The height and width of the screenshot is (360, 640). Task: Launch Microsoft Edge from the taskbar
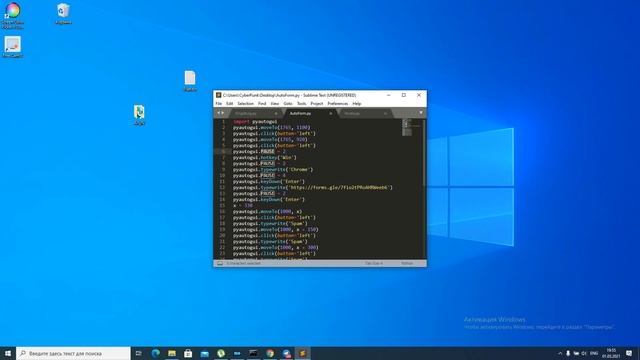tap(156, 353)
